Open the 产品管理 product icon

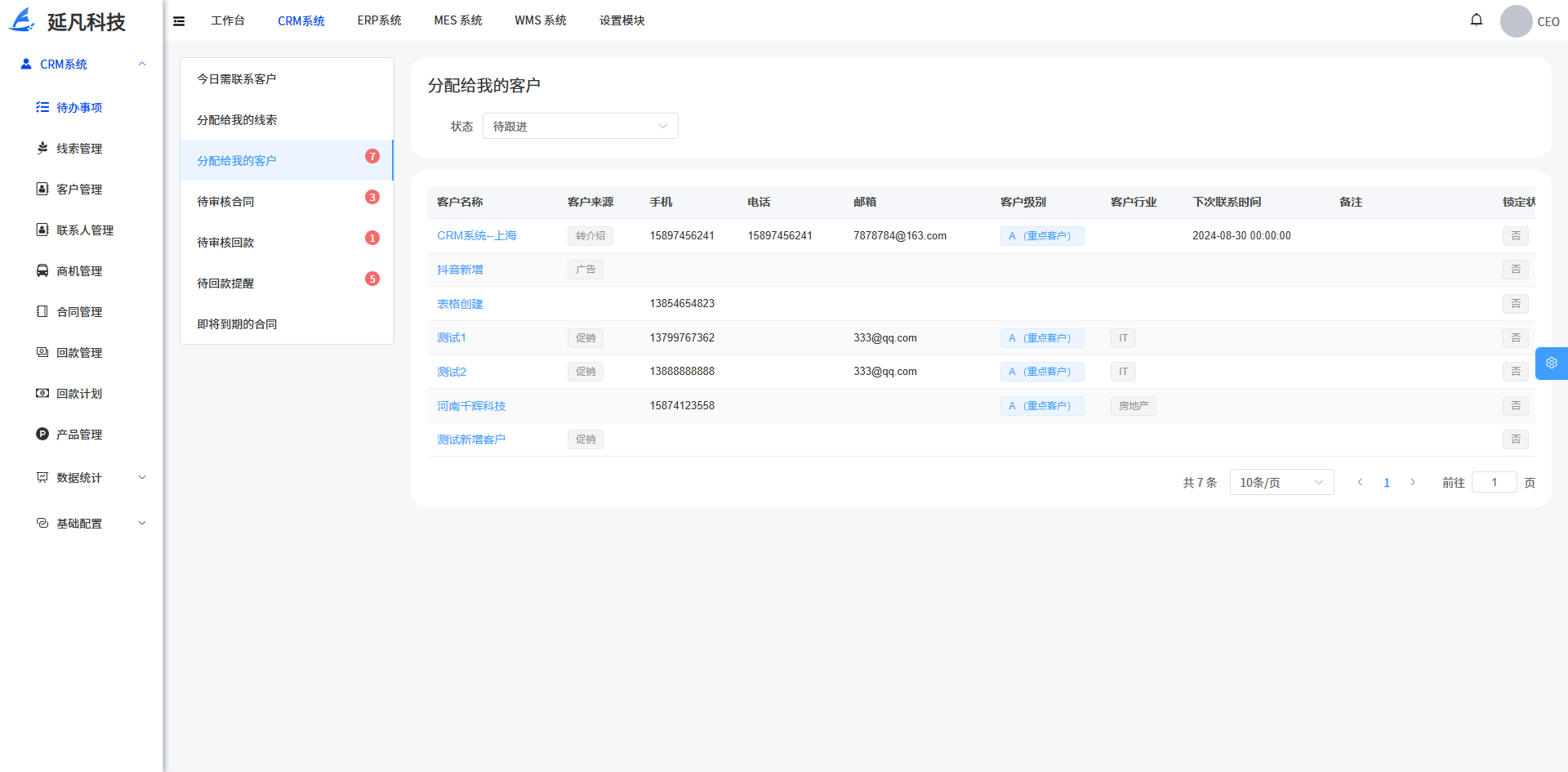tap(42, 434)
